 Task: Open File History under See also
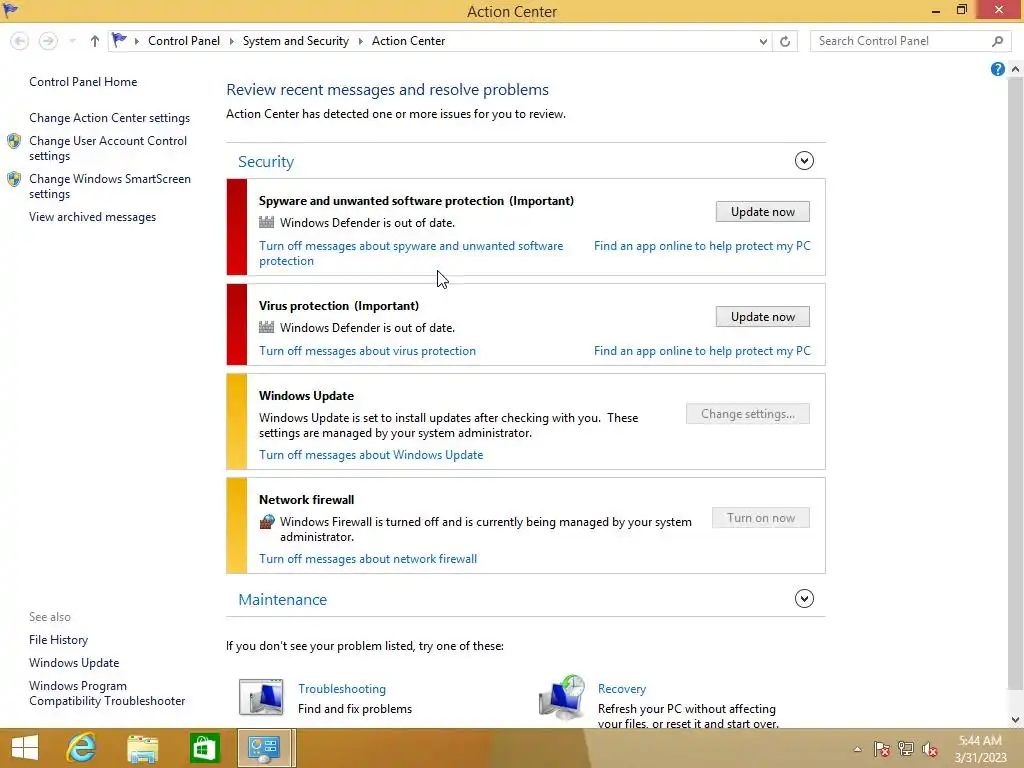[x=58, y=640]
